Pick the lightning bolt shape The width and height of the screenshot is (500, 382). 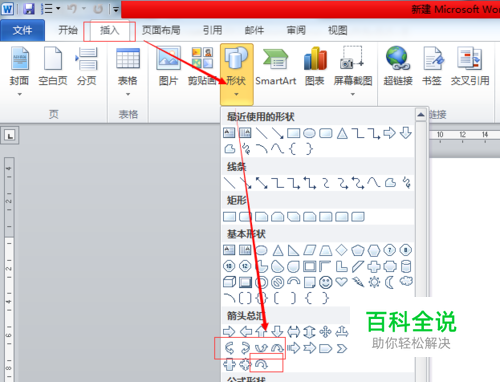point(358,282)
